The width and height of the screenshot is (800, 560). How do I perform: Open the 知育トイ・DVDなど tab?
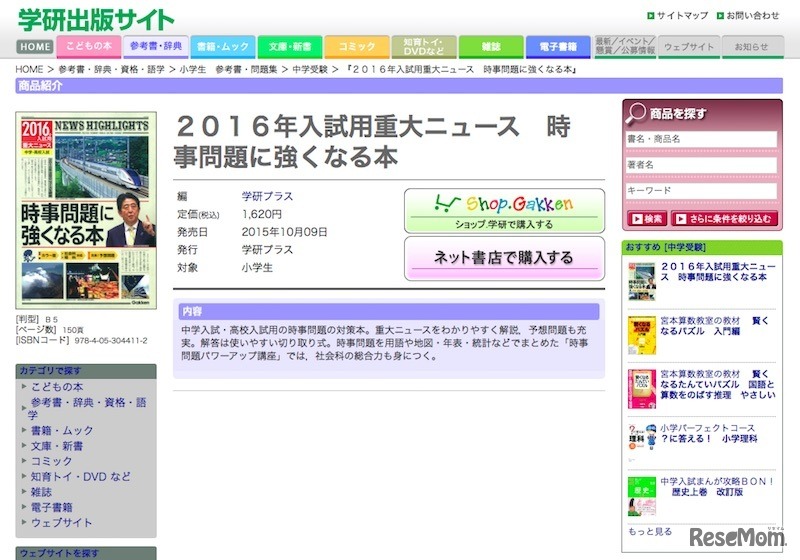coord(423,46)
